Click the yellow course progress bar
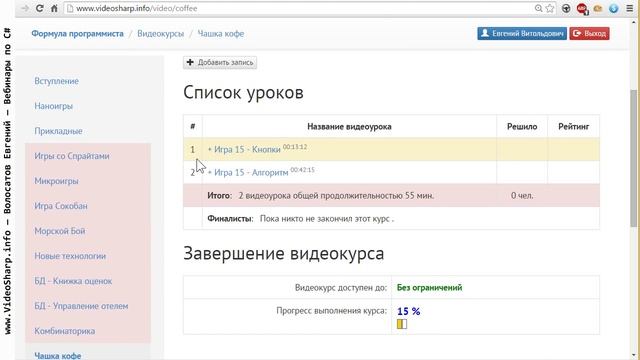 click(402, 324)
